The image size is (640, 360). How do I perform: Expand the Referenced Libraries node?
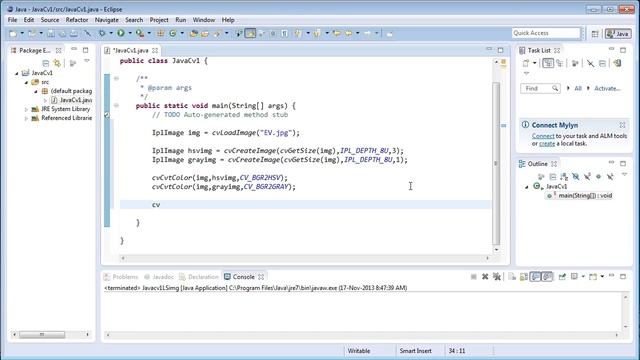point(27,118)
